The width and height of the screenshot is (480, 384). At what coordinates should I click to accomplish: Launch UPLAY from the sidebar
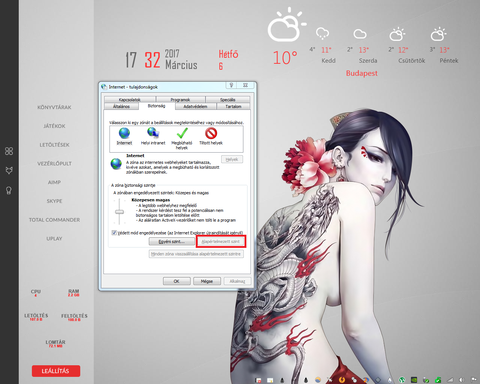pos(54,238)
